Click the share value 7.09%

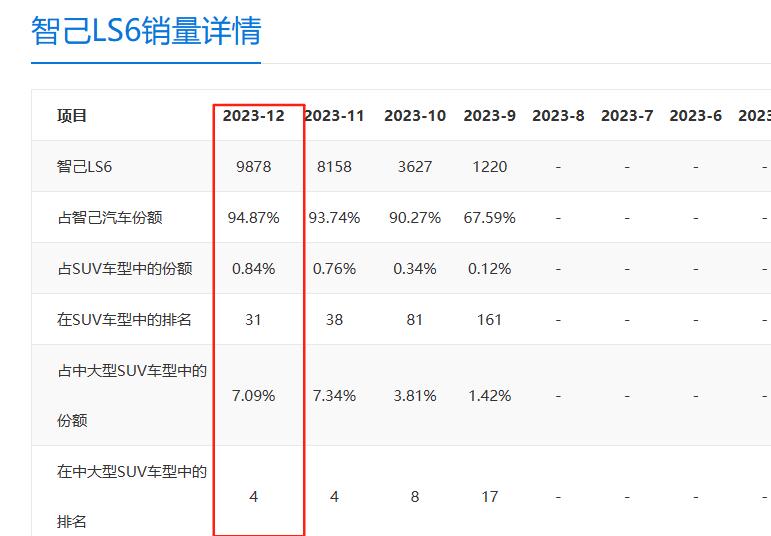(x=253, y=395)
